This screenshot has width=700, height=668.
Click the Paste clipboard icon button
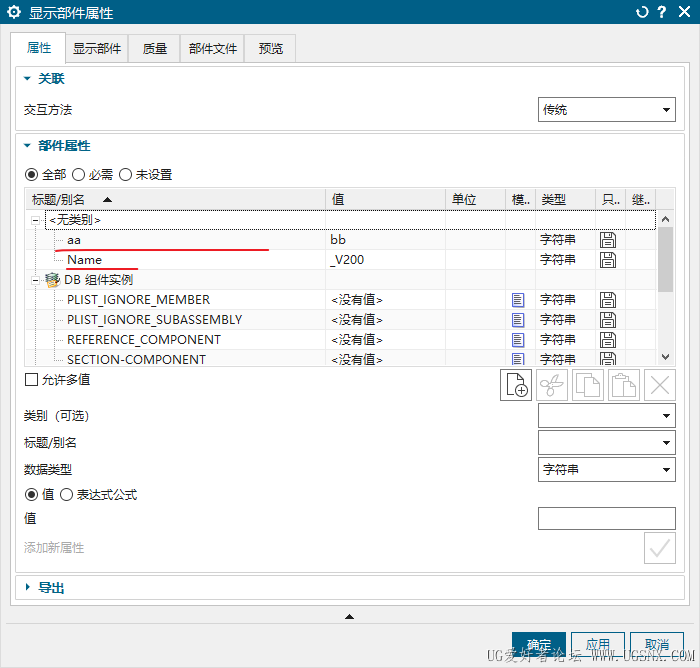(624, 385)
